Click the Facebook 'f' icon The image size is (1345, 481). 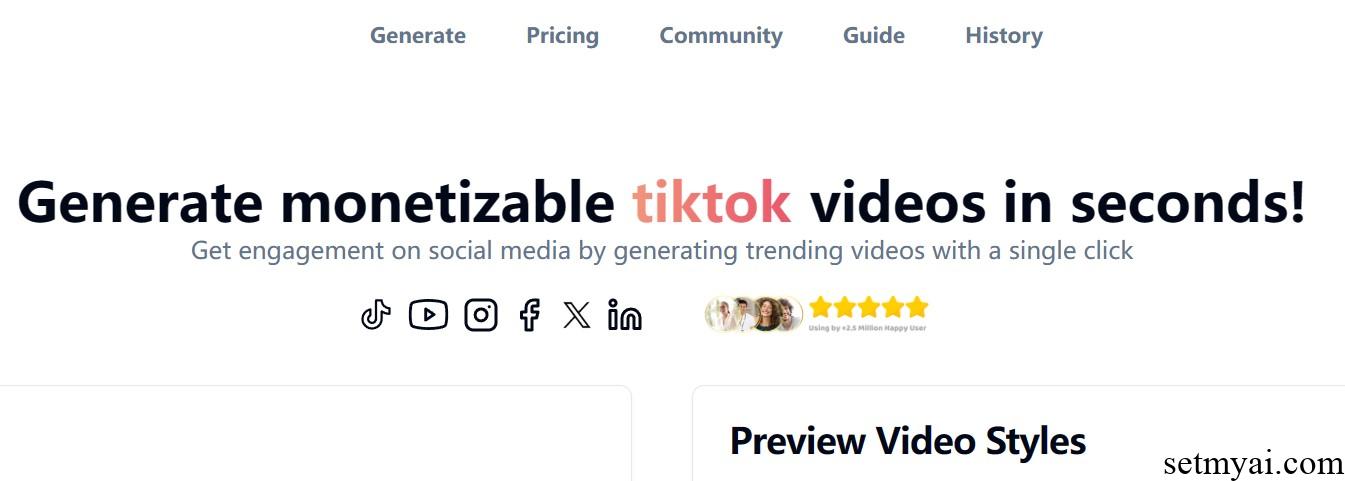pyautogui.click(x=530, y=315)
